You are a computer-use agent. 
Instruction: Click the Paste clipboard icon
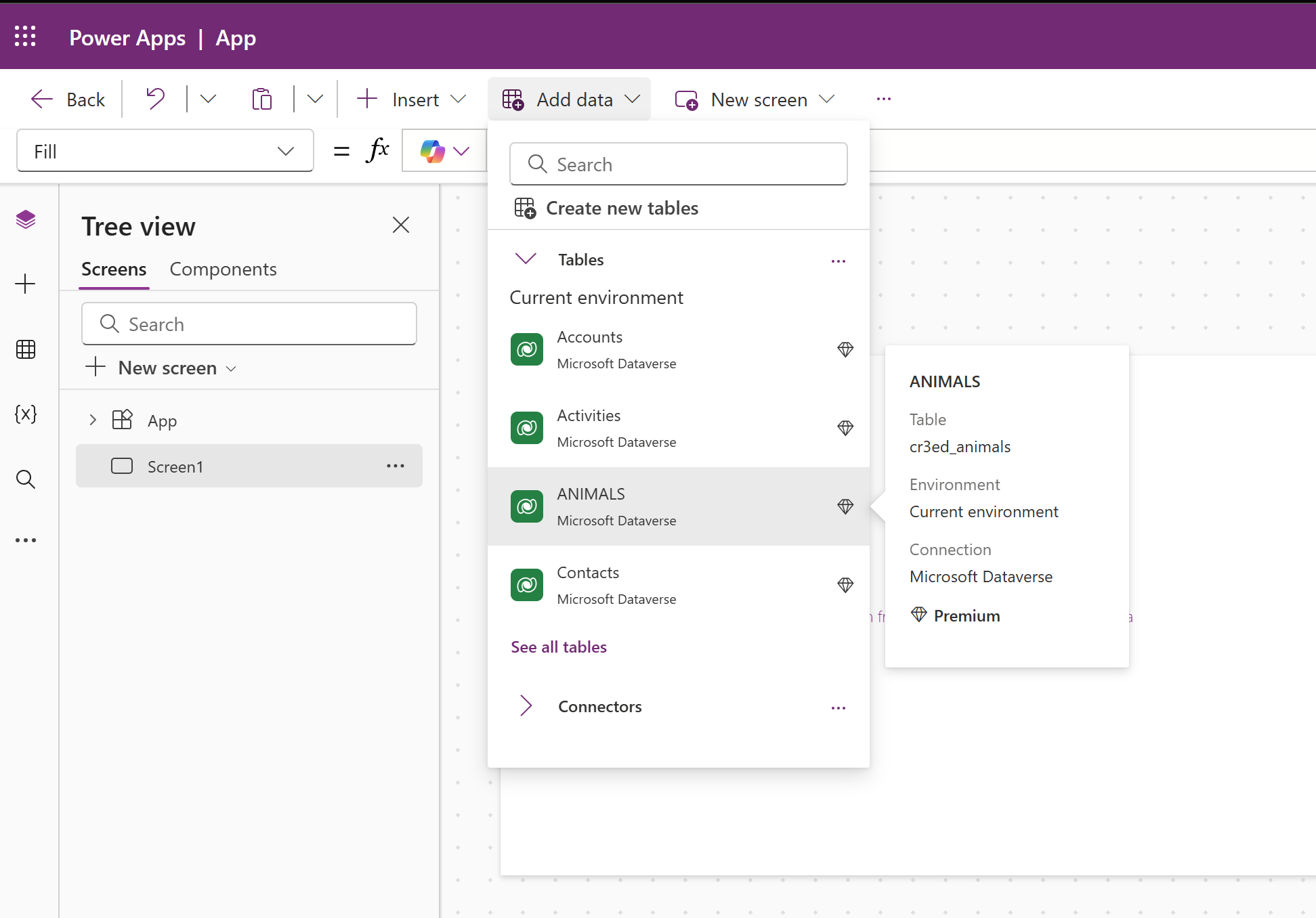[261, 99]
